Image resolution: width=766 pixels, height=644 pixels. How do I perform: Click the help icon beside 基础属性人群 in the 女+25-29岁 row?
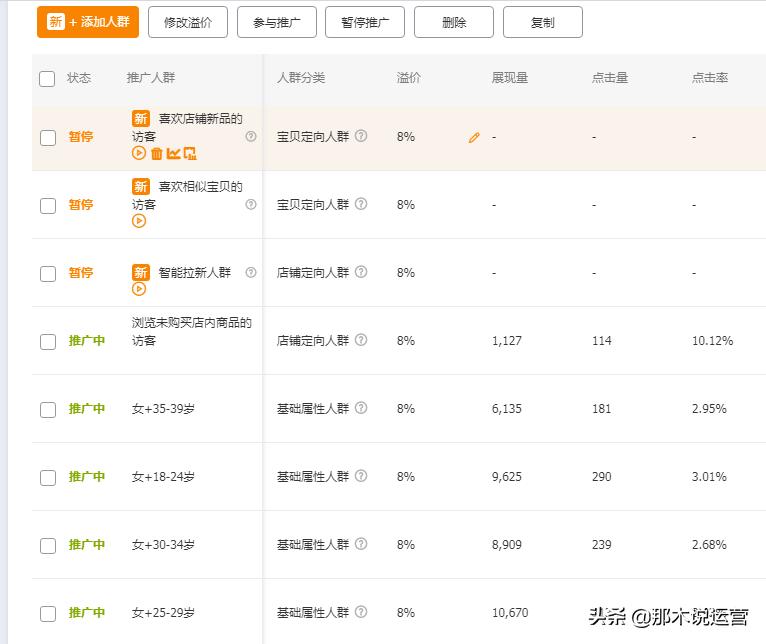[361, 611]
